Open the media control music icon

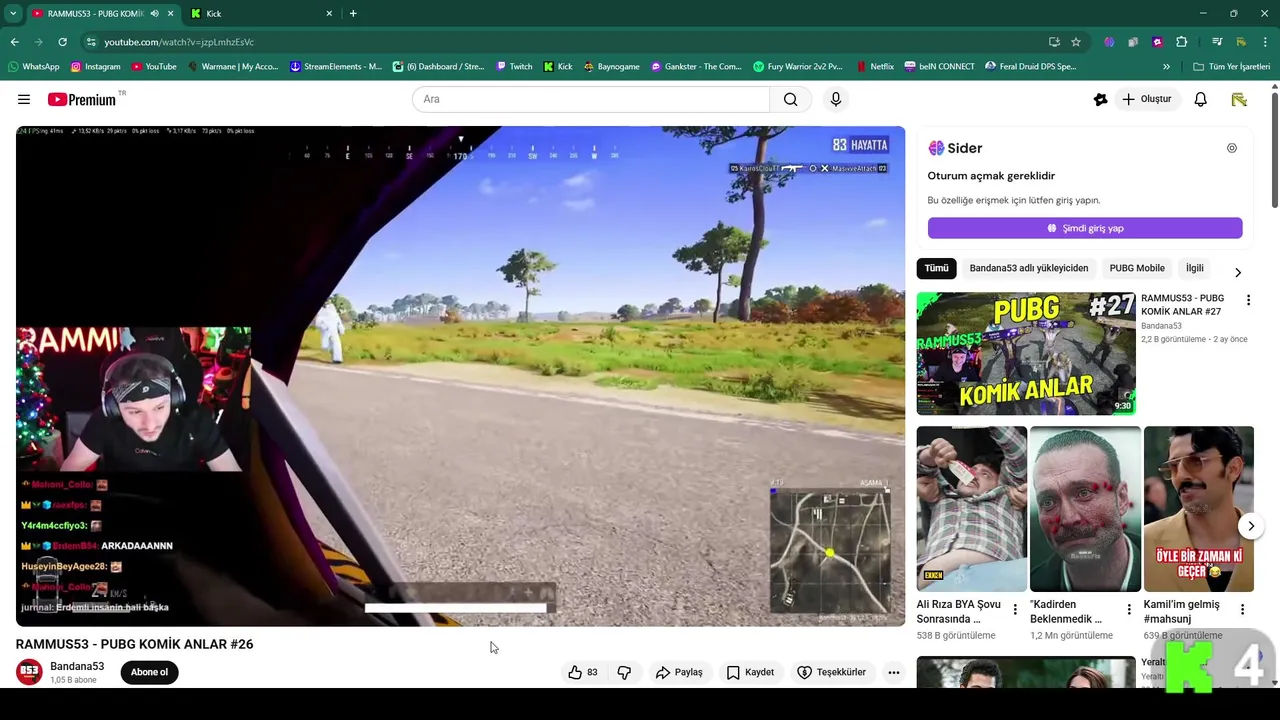(1217, 42)
